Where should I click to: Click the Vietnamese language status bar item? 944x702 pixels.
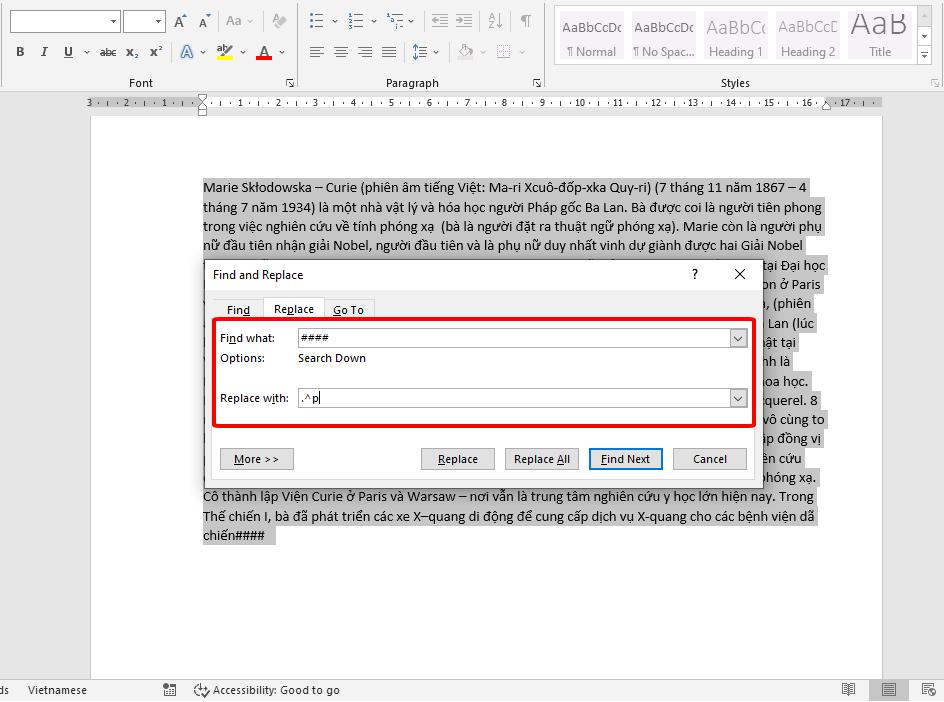tap(56, 690)
